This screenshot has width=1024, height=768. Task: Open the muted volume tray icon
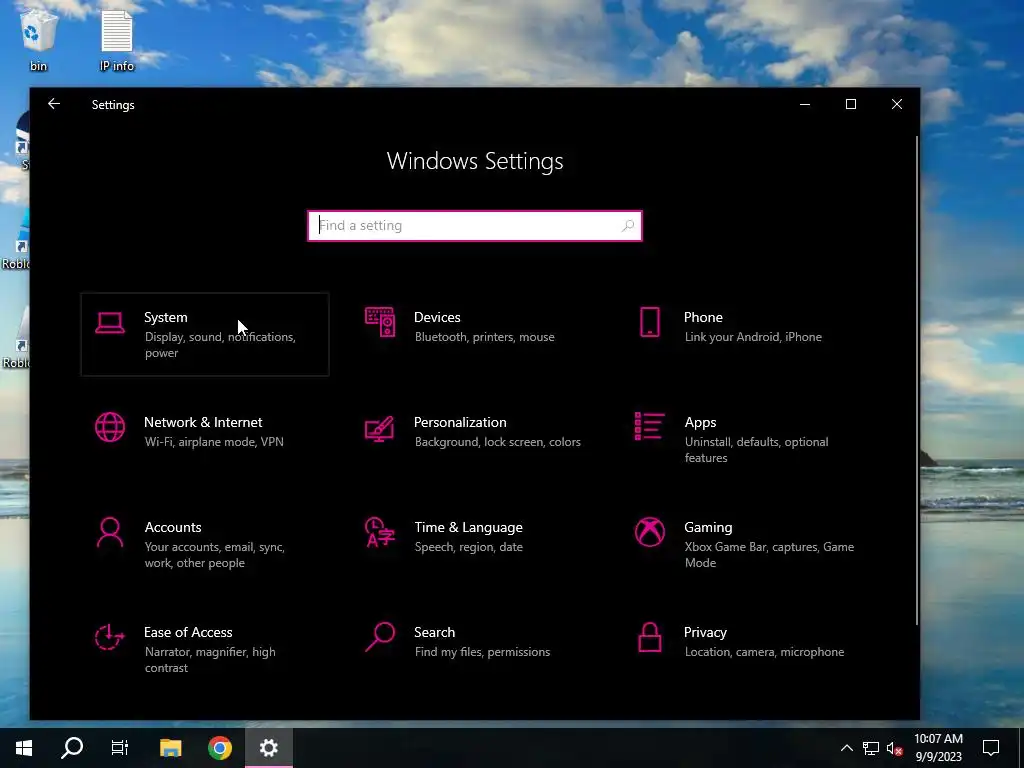(894, 748)
